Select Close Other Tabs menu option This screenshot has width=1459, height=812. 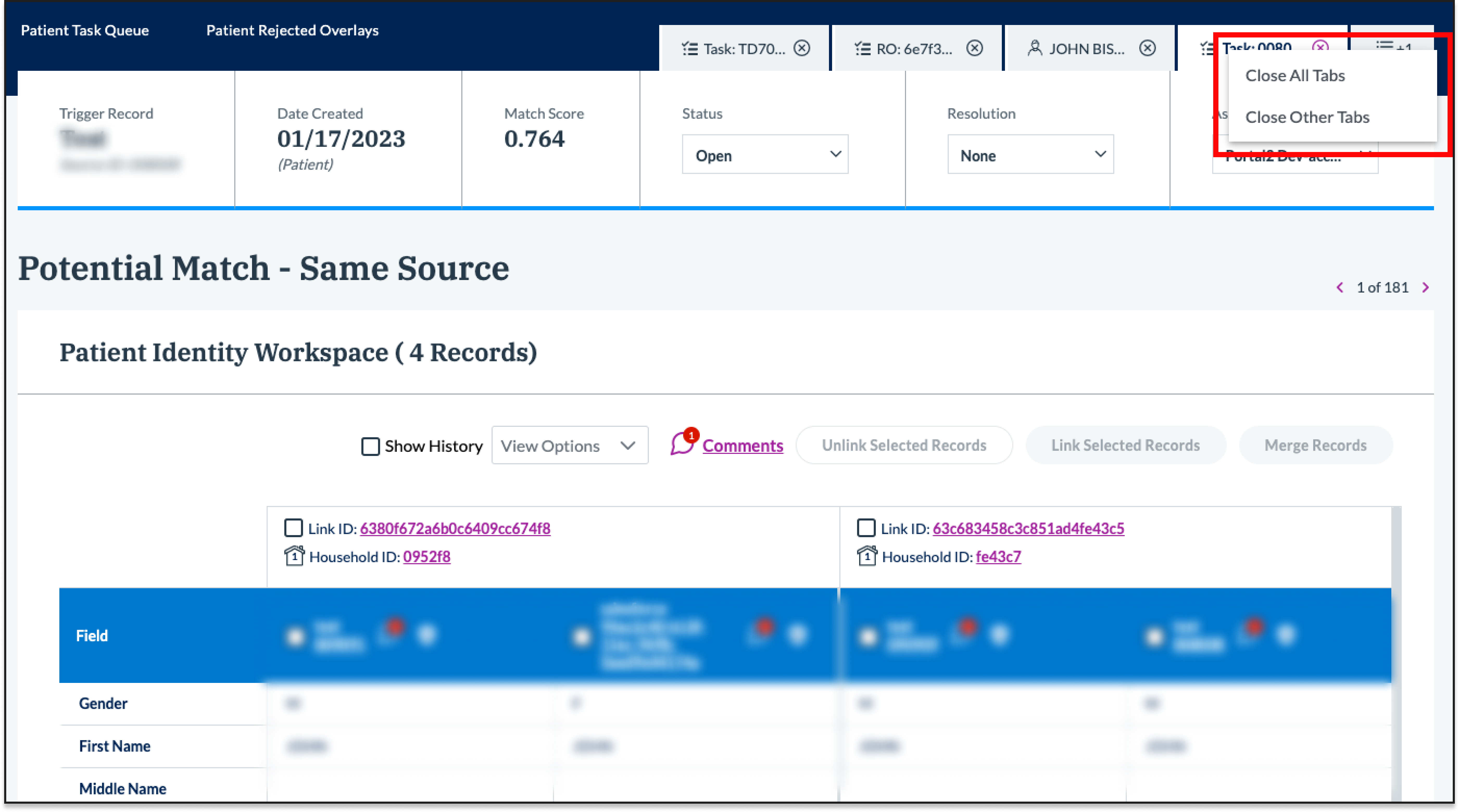click(x=1307, y=117)
